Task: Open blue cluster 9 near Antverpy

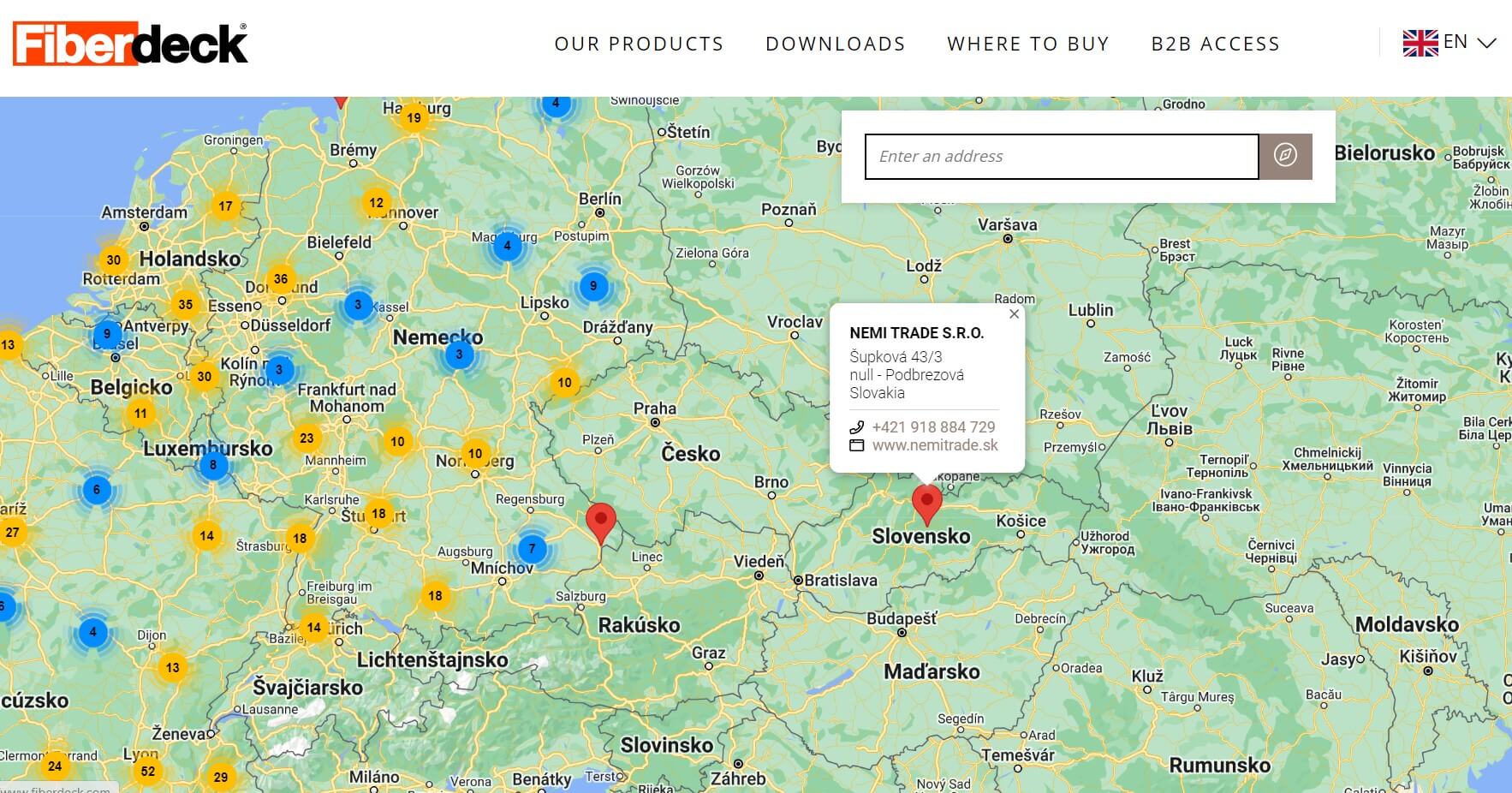Action: pyautogui.click(x=106, y=334)
